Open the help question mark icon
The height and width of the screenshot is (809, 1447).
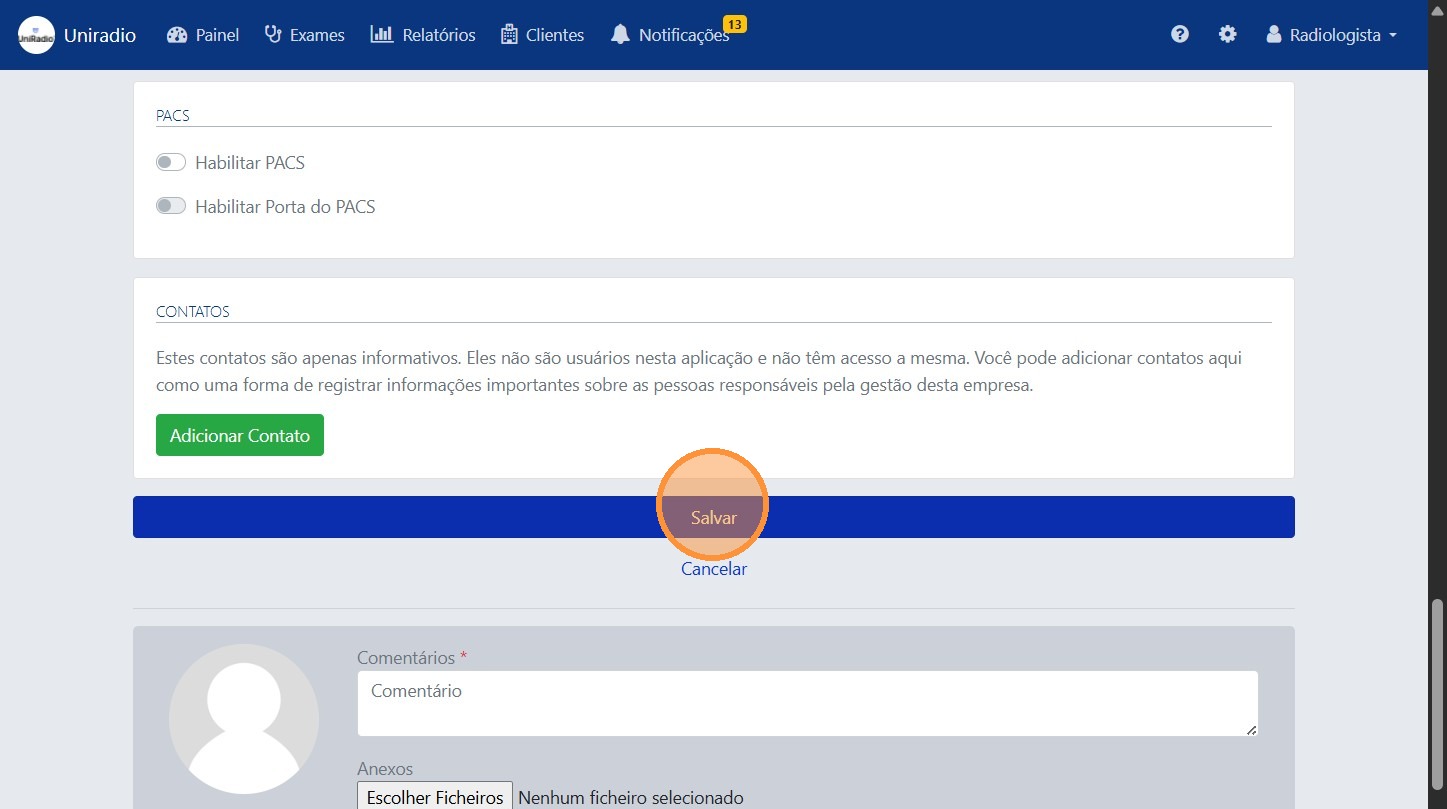pos(1180,35)
